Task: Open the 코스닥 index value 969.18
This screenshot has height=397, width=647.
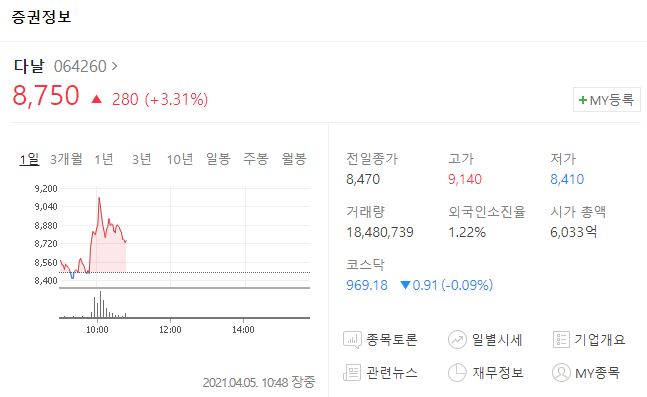Action: (367, 285)
